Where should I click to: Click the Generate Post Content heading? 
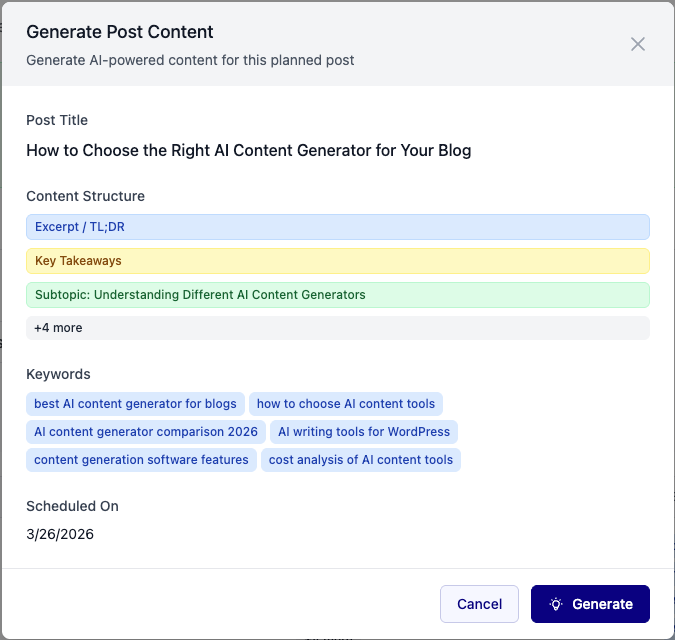click(120, 32)
